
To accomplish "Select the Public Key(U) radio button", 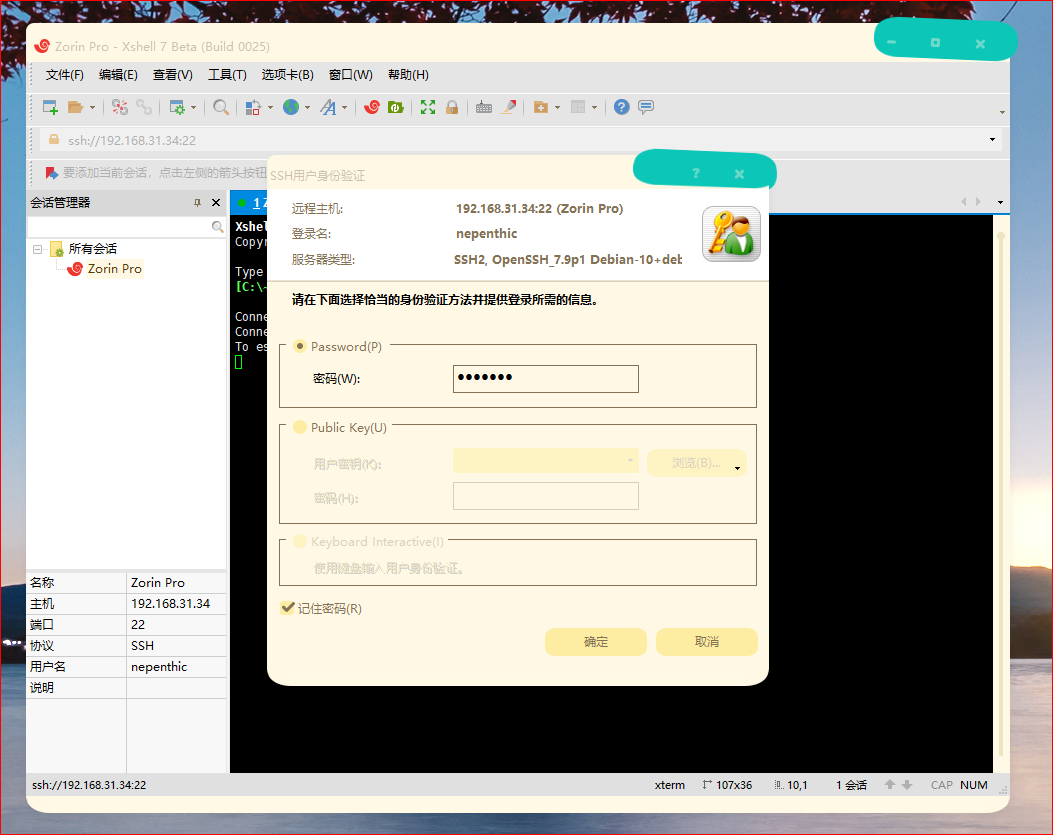I will pyautogui.click(x=300, y=427).
